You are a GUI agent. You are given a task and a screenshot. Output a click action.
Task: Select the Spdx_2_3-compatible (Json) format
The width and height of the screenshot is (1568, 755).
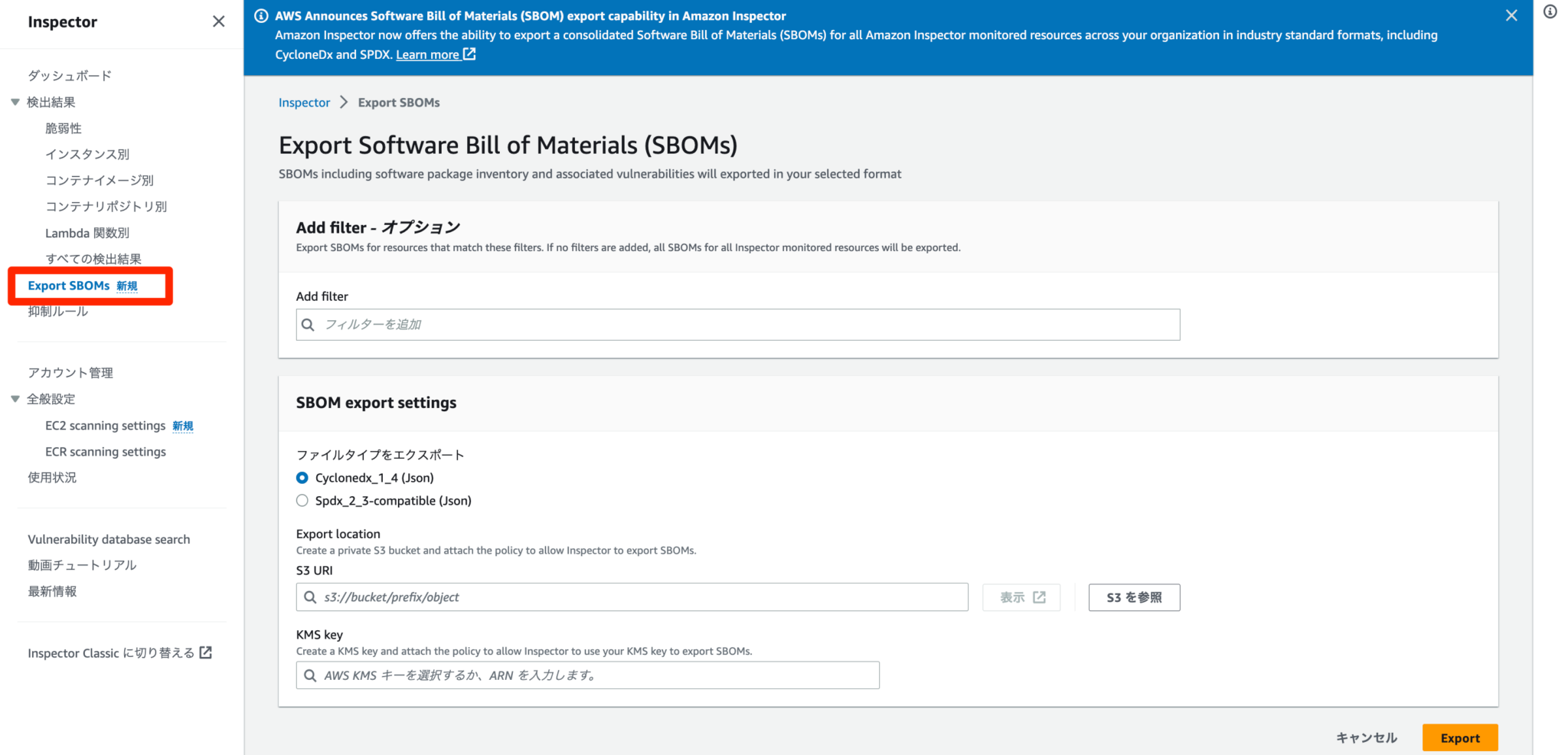click(x=302, y=500)
